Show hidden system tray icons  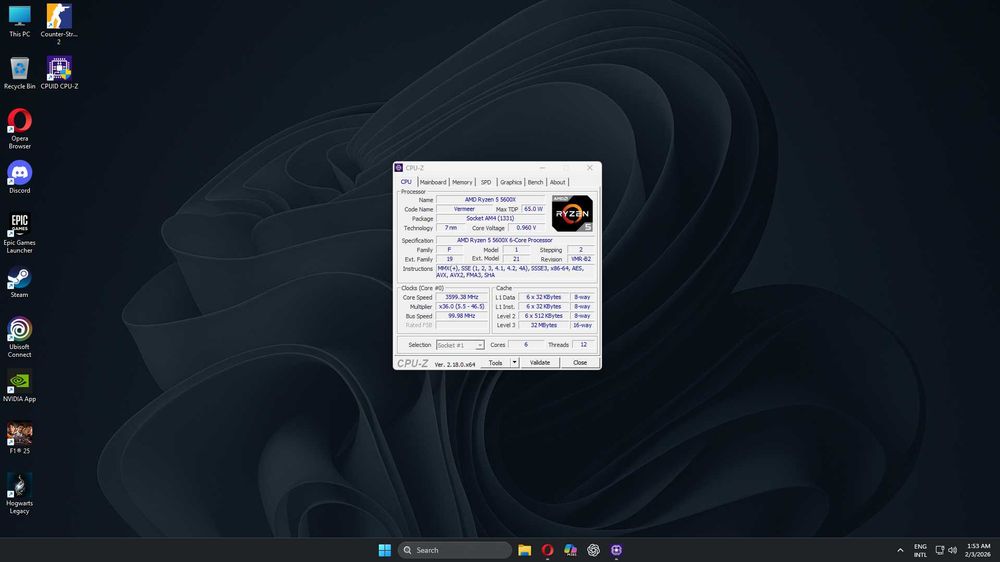[x=900, y=550]
